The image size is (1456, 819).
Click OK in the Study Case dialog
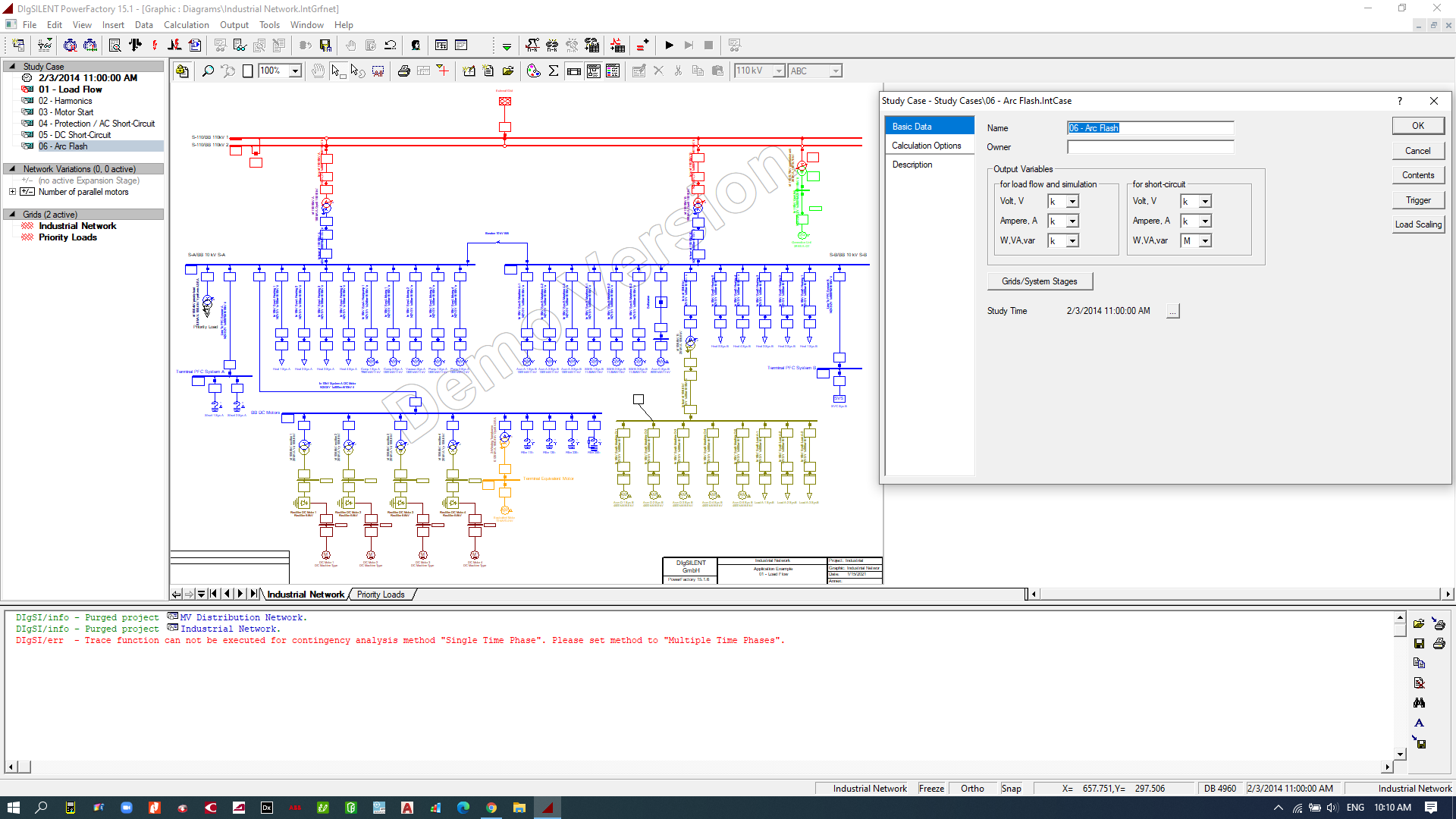tap(1418, 126)
